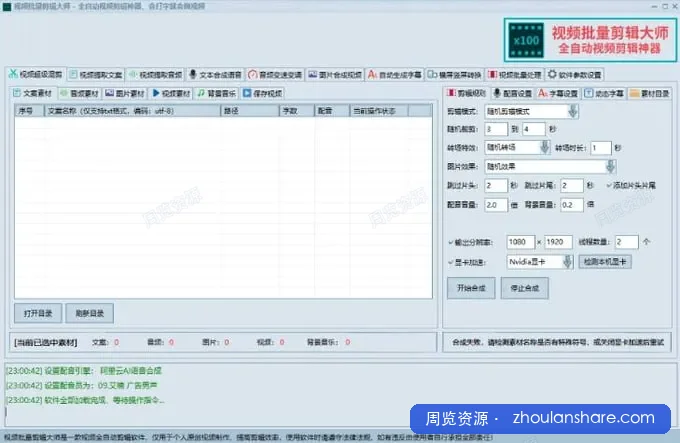680x443 pixels.
Task: Click the 背景音量 value field
Action: (x=572, y=205)
